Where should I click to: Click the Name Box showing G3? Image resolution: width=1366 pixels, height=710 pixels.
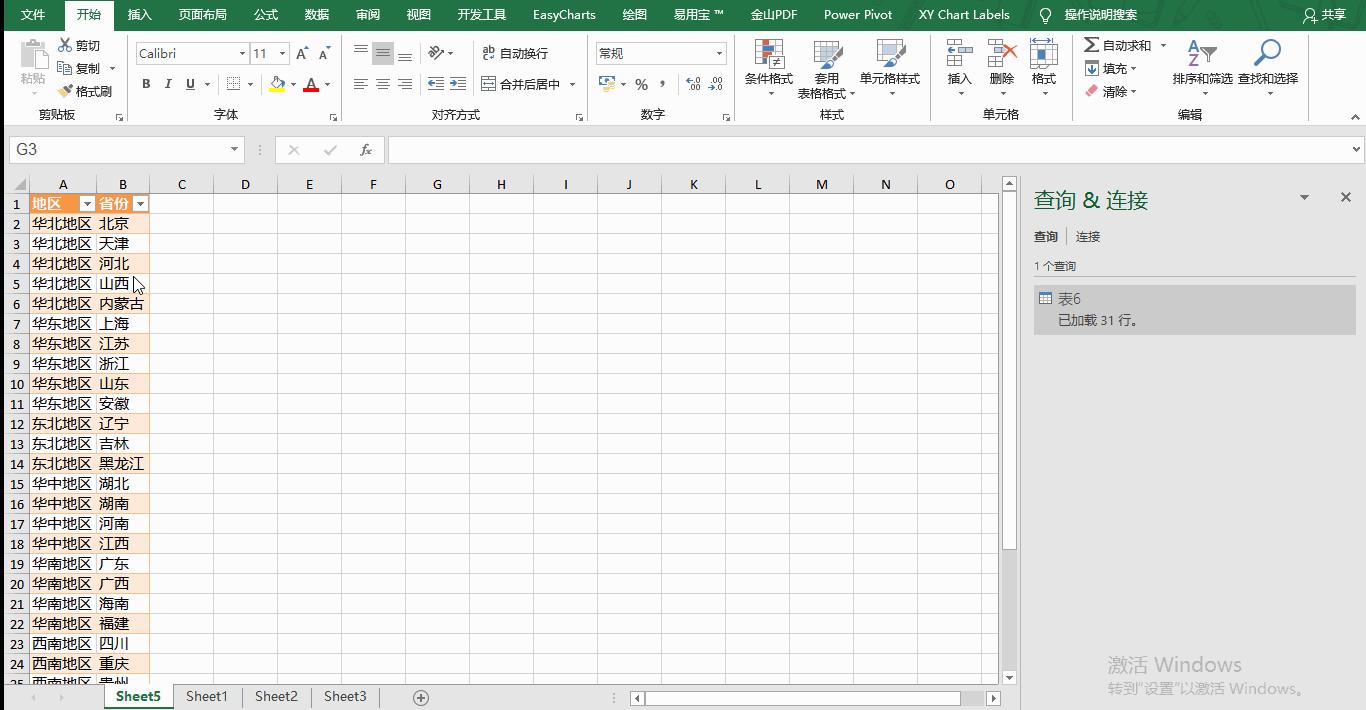[110, 148]
